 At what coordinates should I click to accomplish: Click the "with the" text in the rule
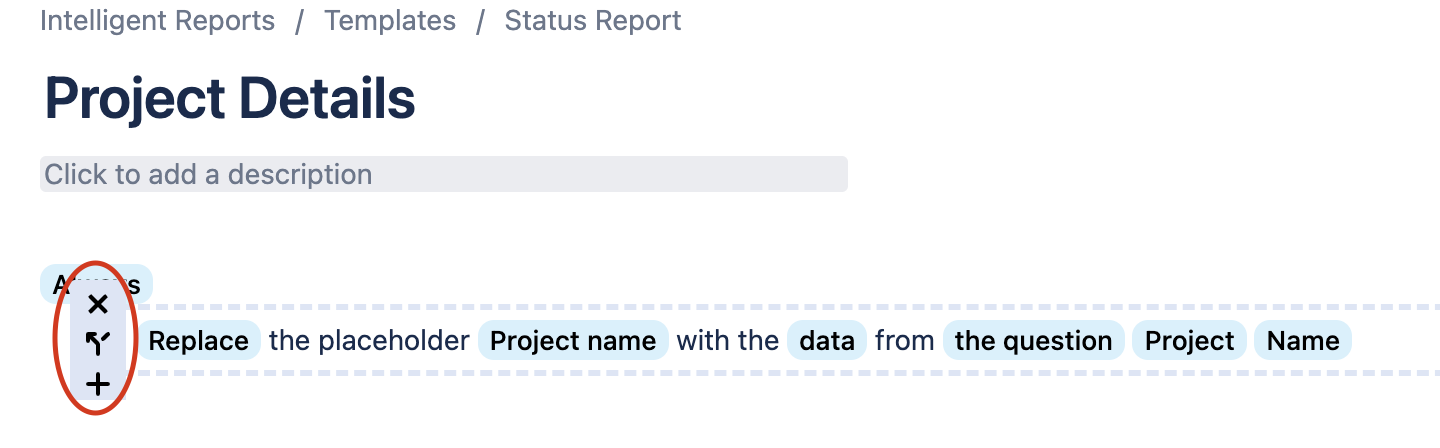coord(727,341)
